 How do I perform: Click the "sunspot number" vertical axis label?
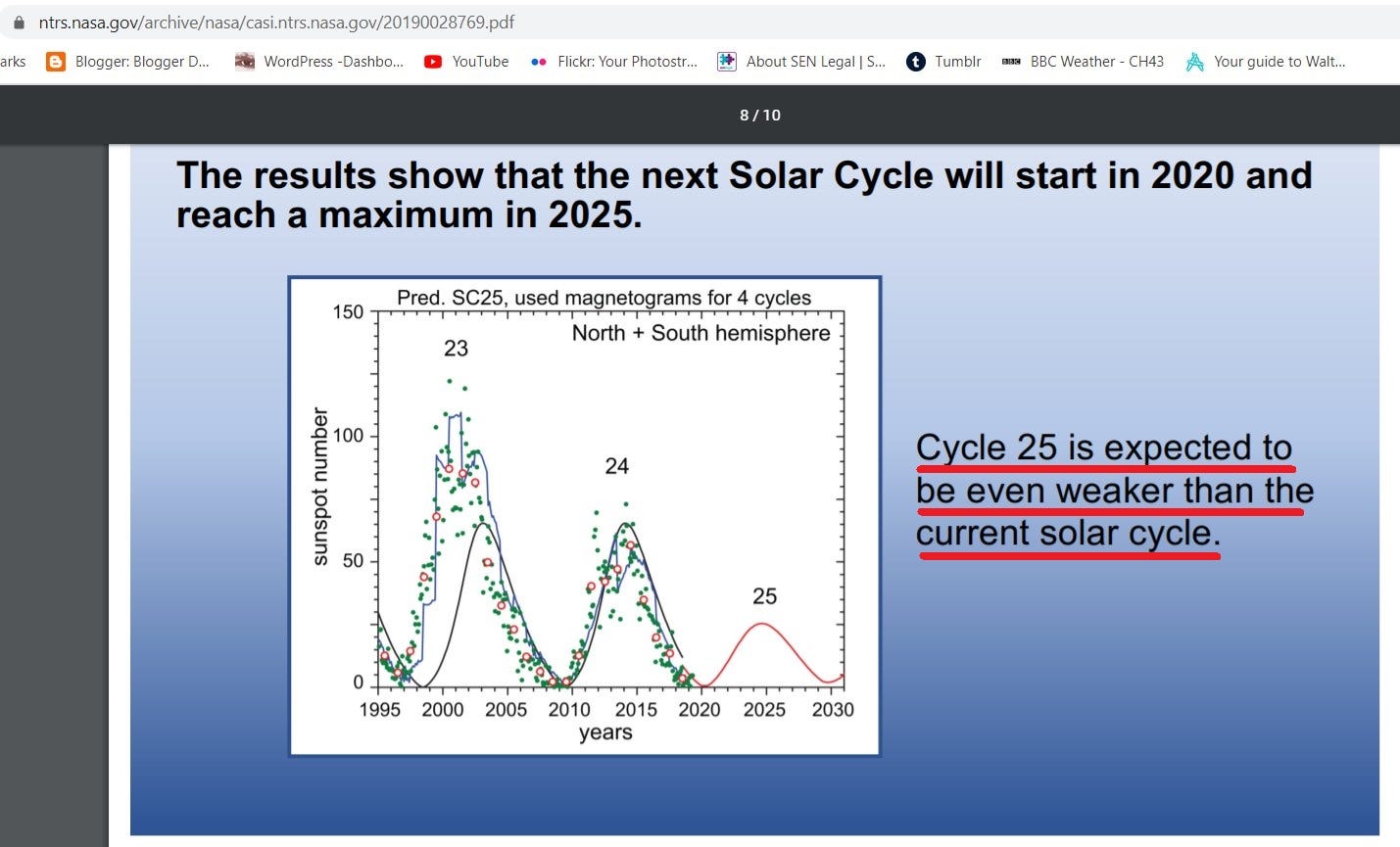(319, 486)
